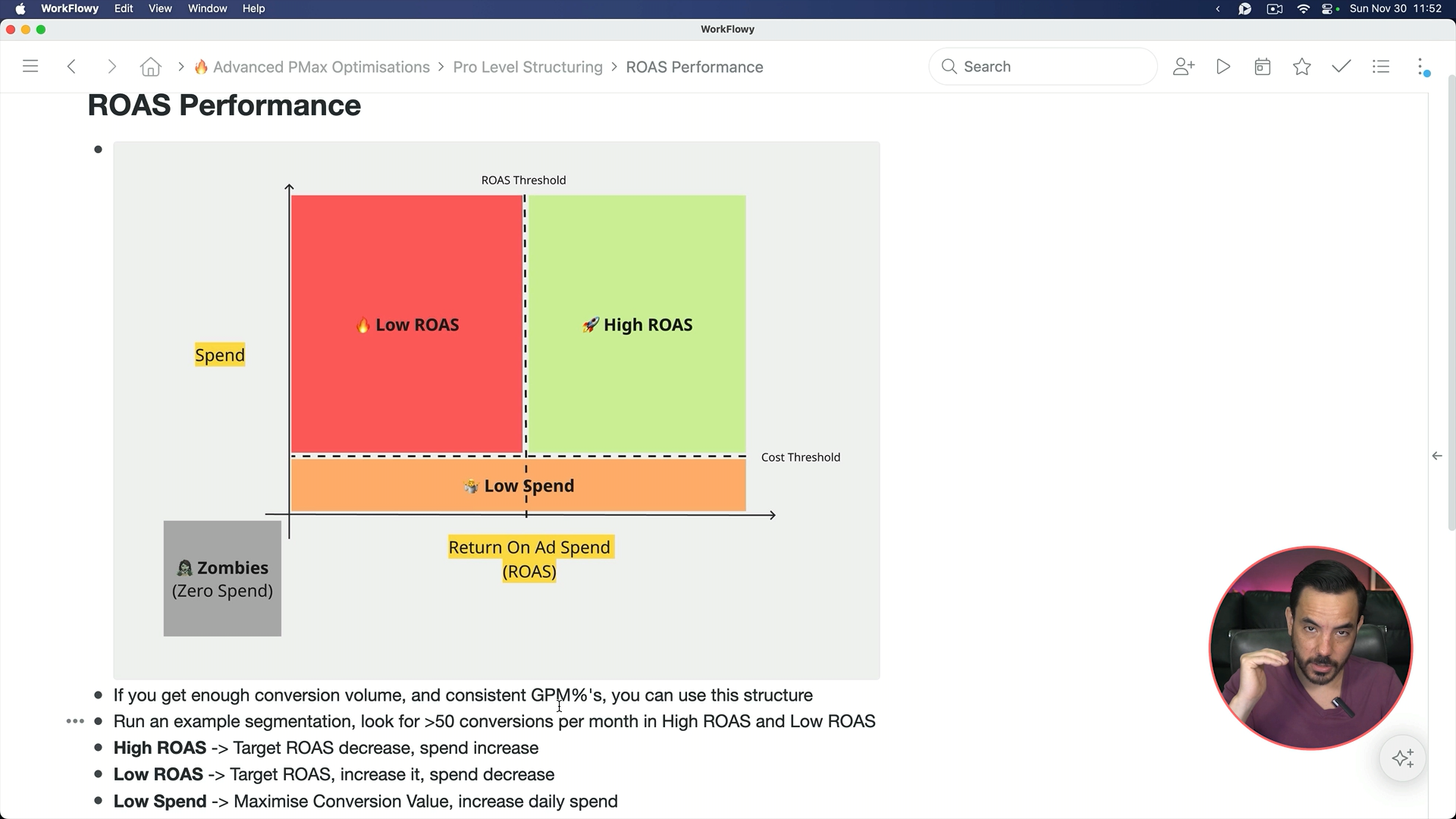This screenshot has width=1456, height=819.
Task: Open the bulleted list view icon
Action: (1382, 66)
